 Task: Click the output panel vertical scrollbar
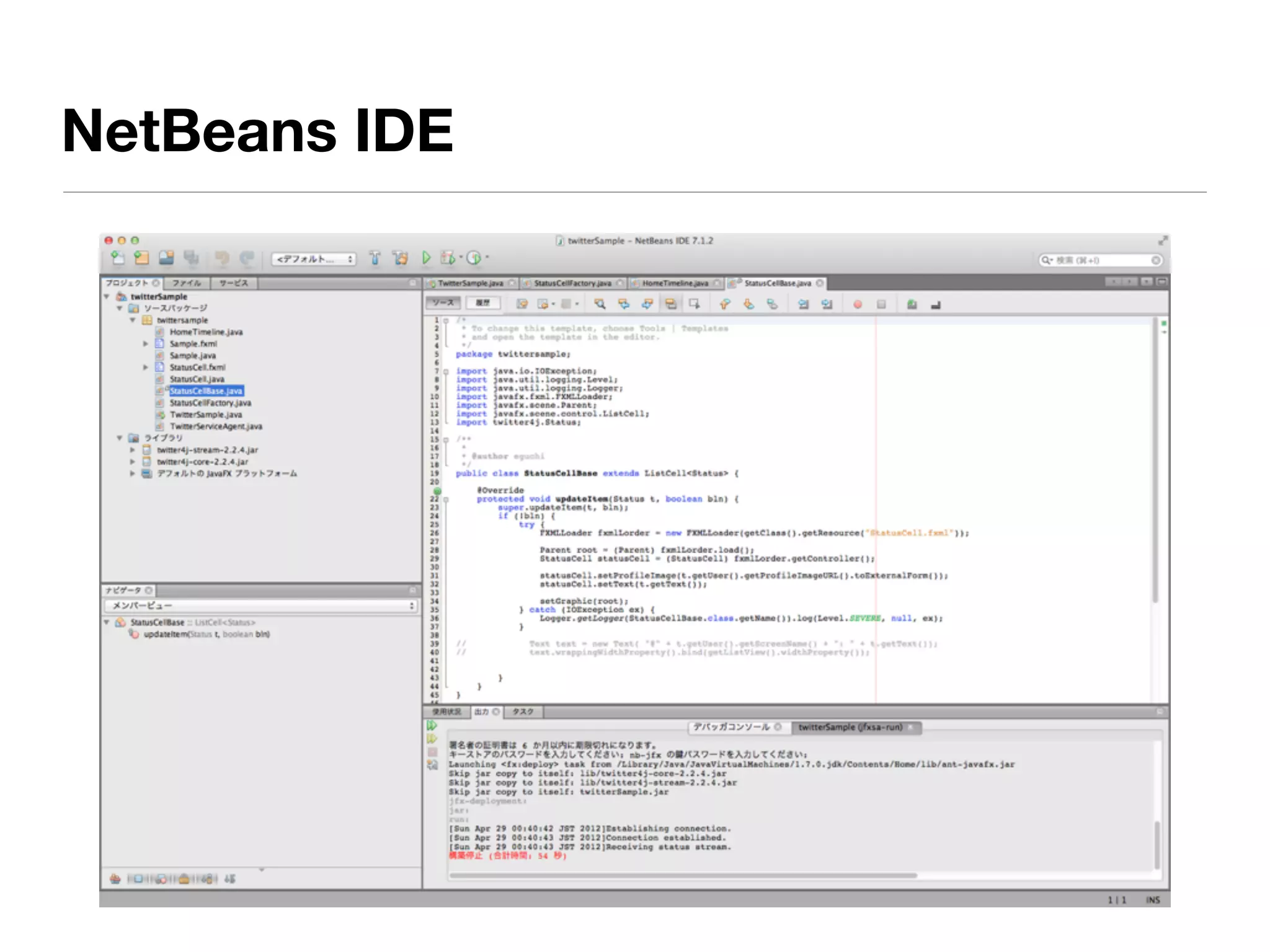click(1157, 845)
